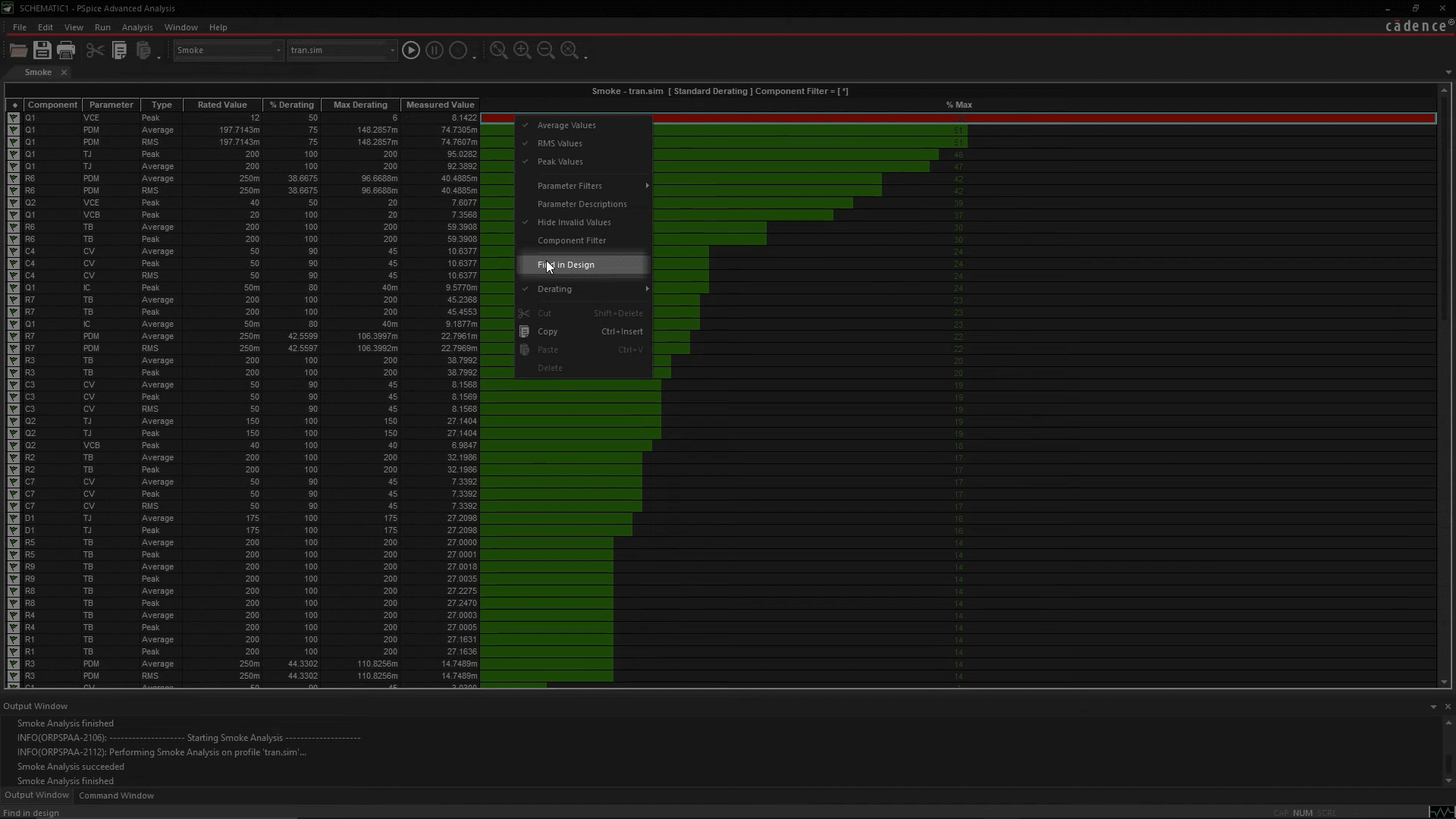Click the Zoom Fit magnifier icon
Viewport: 1456px width, 819px height.
point(498,50)
